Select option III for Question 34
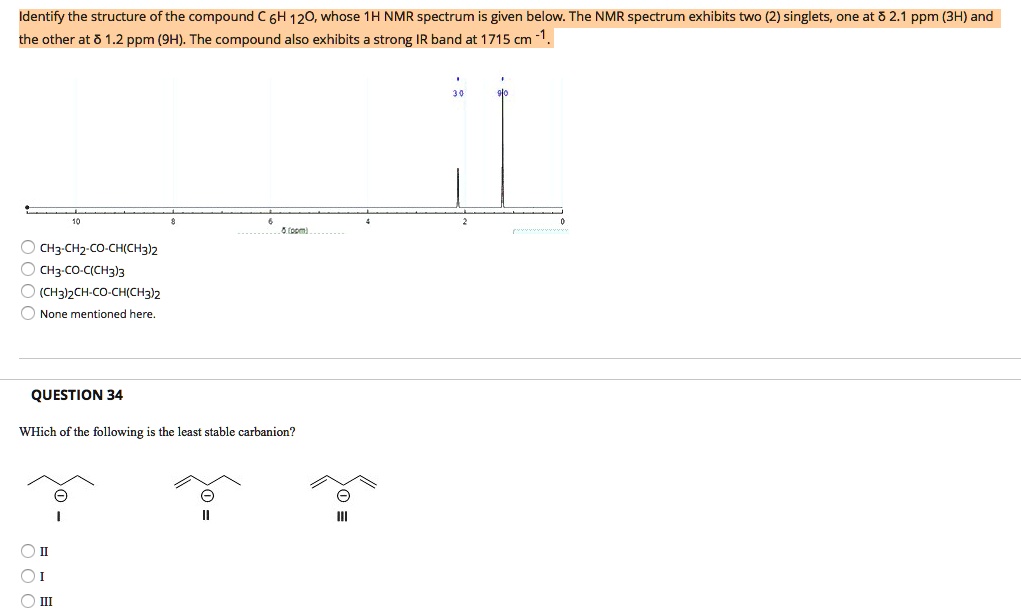Screen dimensions: 1021x616 [27, 601]
